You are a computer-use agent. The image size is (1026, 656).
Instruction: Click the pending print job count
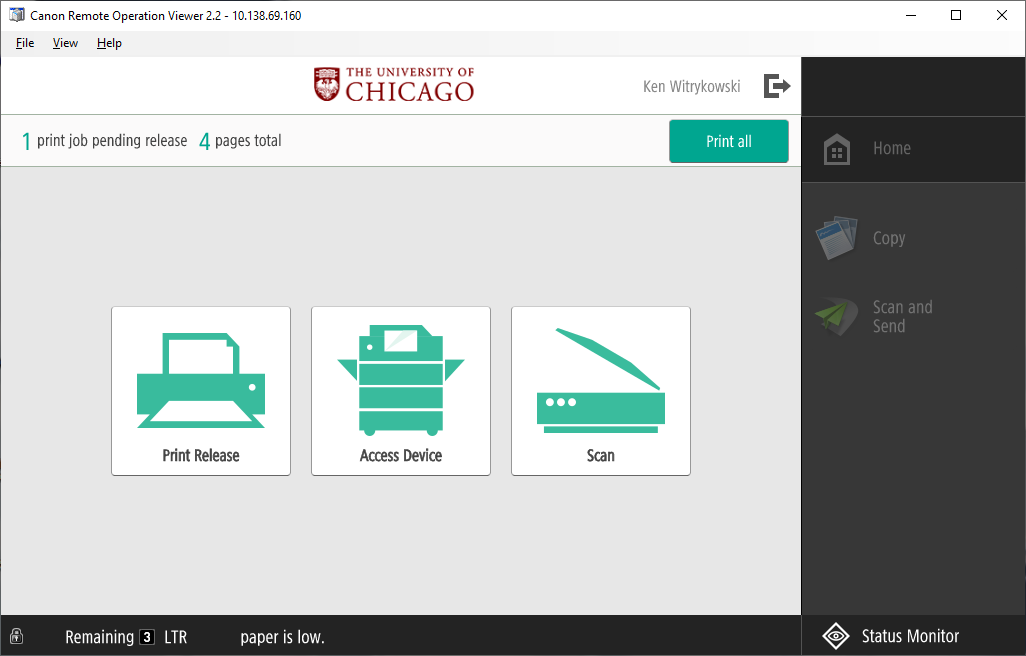27,141
